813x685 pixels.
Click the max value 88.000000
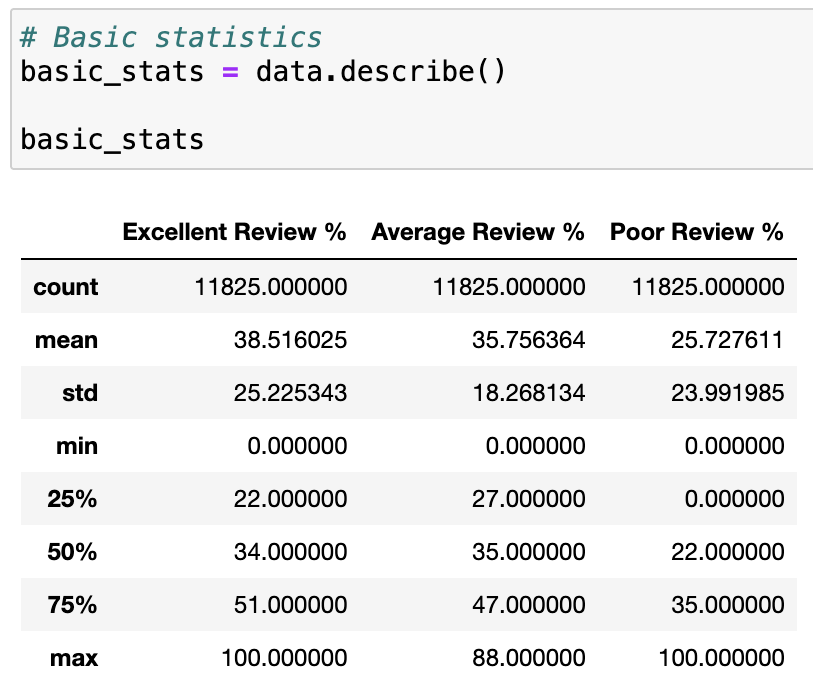coord(529,658)
